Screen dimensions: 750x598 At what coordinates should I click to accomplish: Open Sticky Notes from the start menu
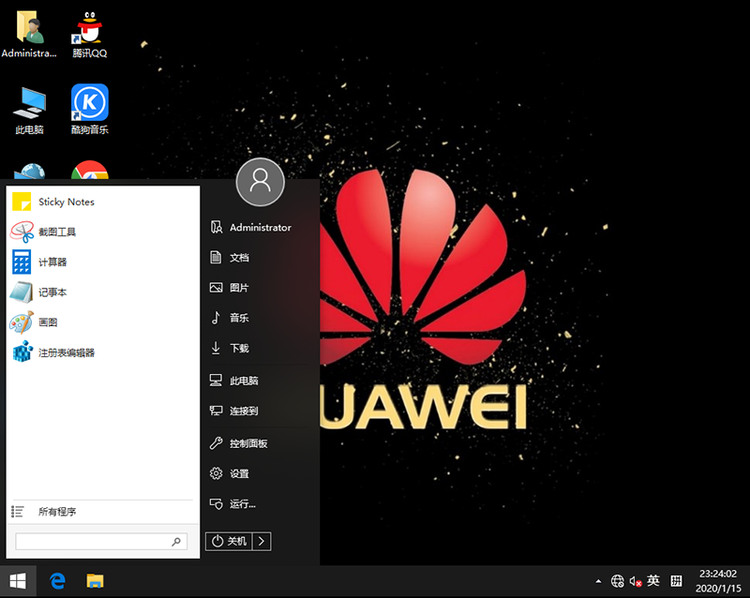(103, 202)
